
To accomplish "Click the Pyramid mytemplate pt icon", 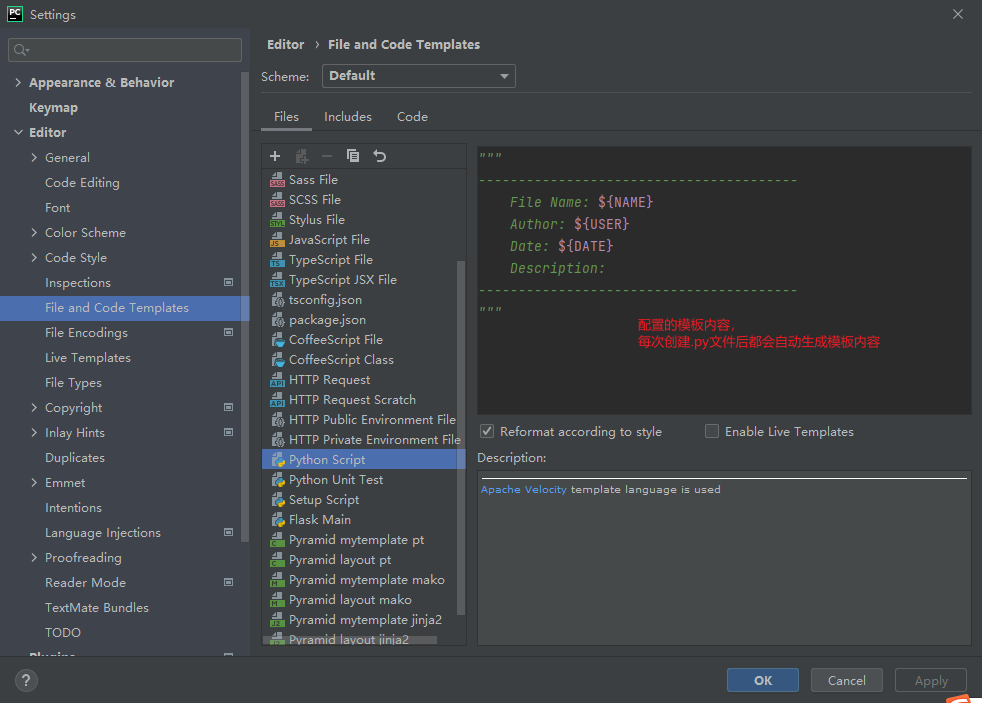I will coord(277,540).
